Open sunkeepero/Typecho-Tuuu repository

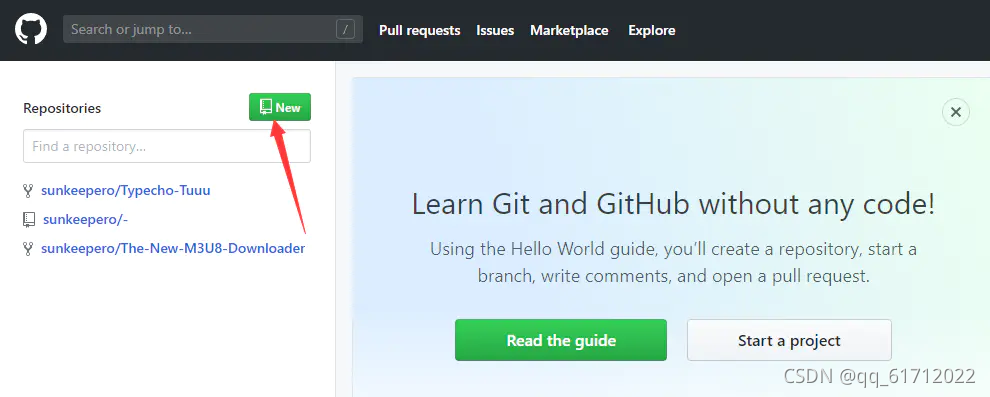click(126, 190)
